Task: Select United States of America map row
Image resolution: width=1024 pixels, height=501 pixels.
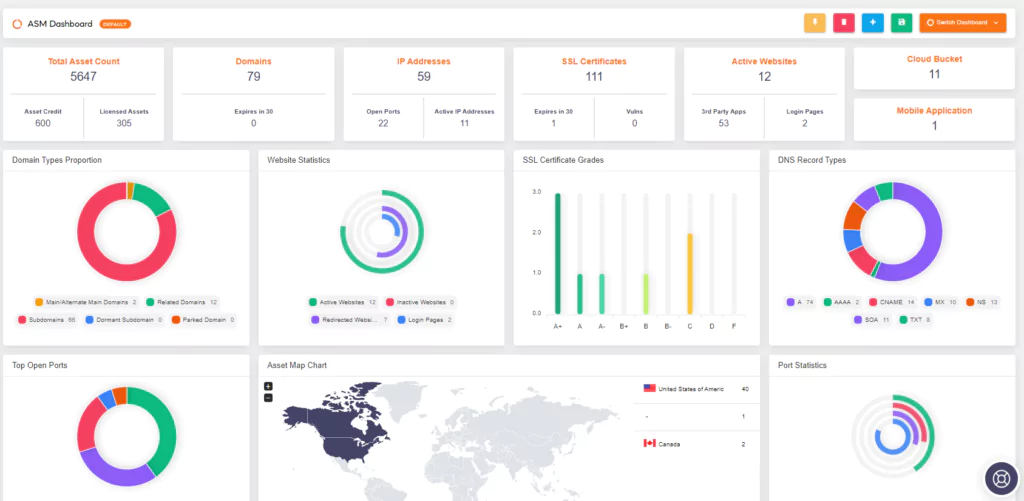Action: point(697,389)
